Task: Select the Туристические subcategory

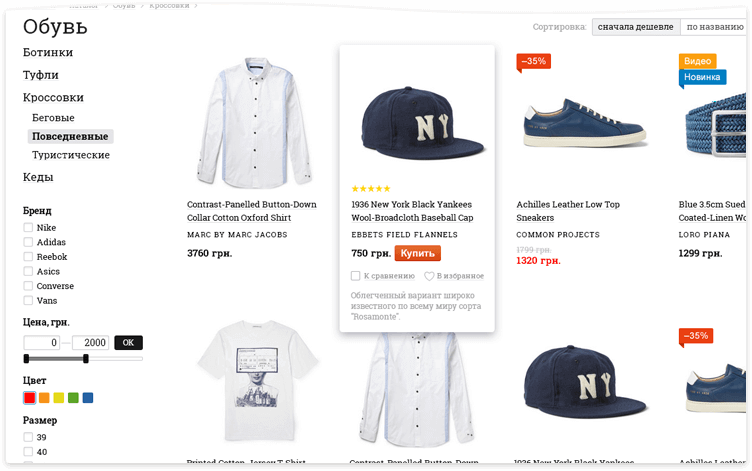Action: (71, 155)
